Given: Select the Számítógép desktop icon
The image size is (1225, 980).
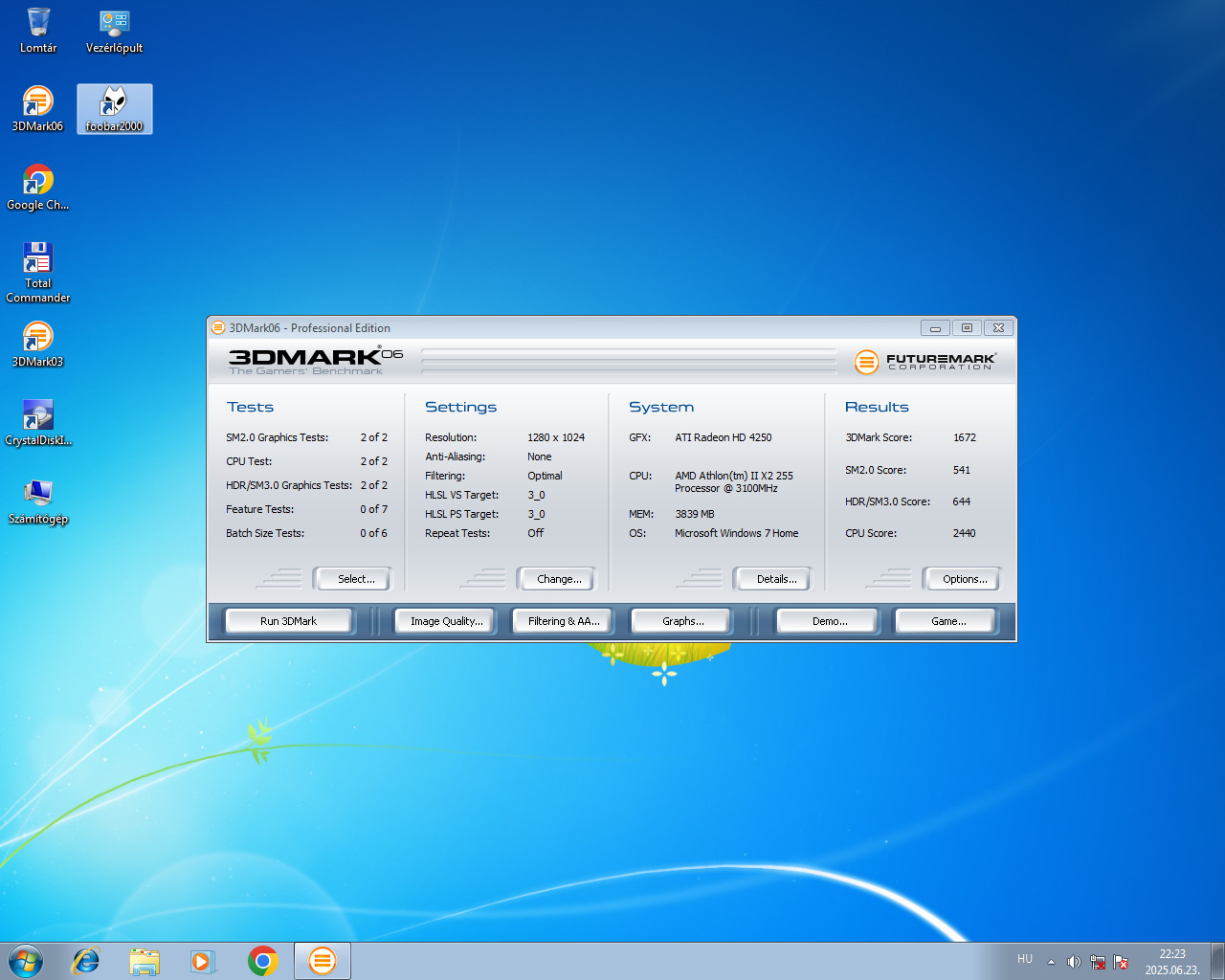Looking at the screenshot, I should coord(38,501).
